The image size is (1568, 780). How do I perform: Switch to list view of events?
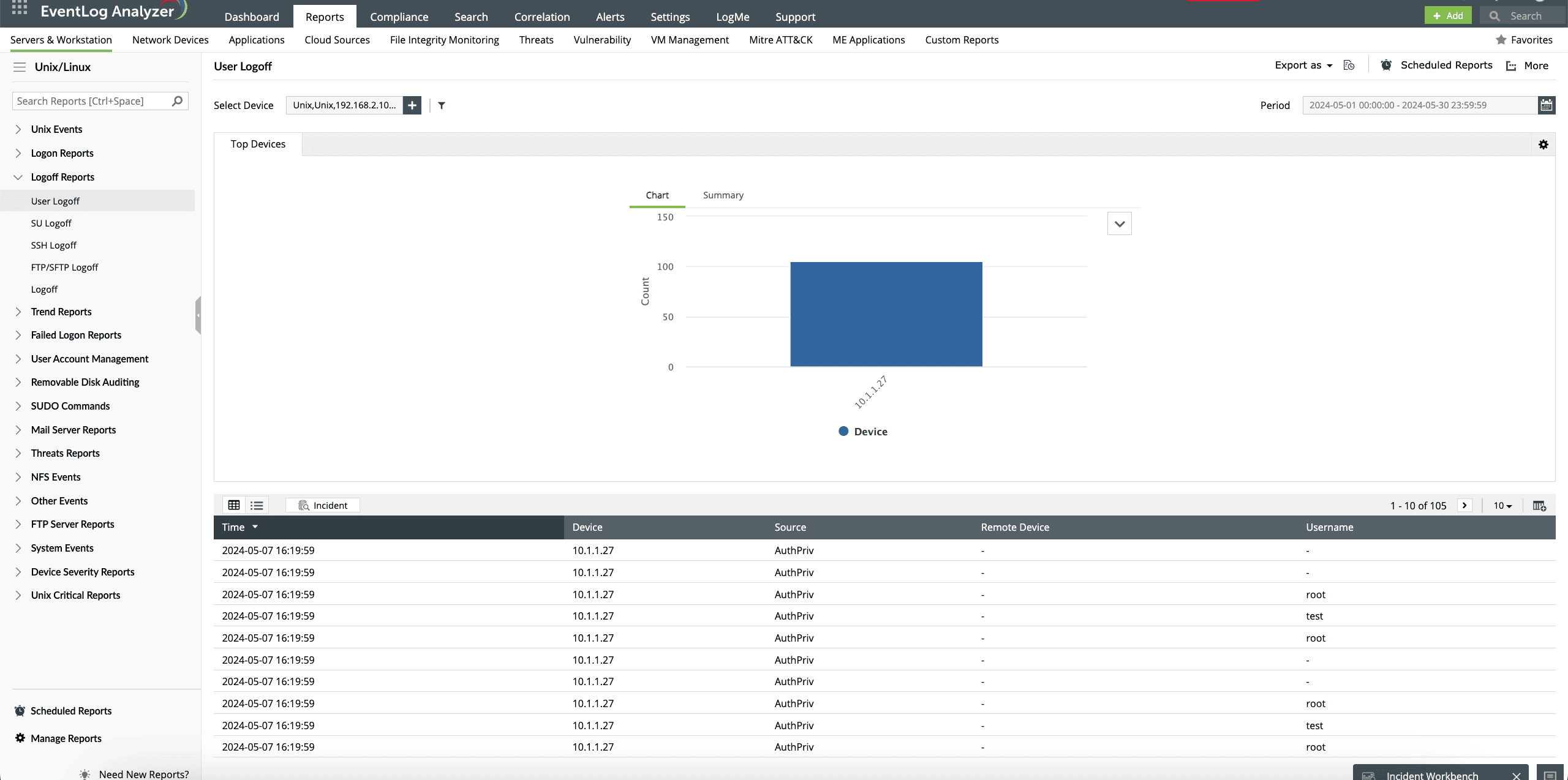point(257,505)
